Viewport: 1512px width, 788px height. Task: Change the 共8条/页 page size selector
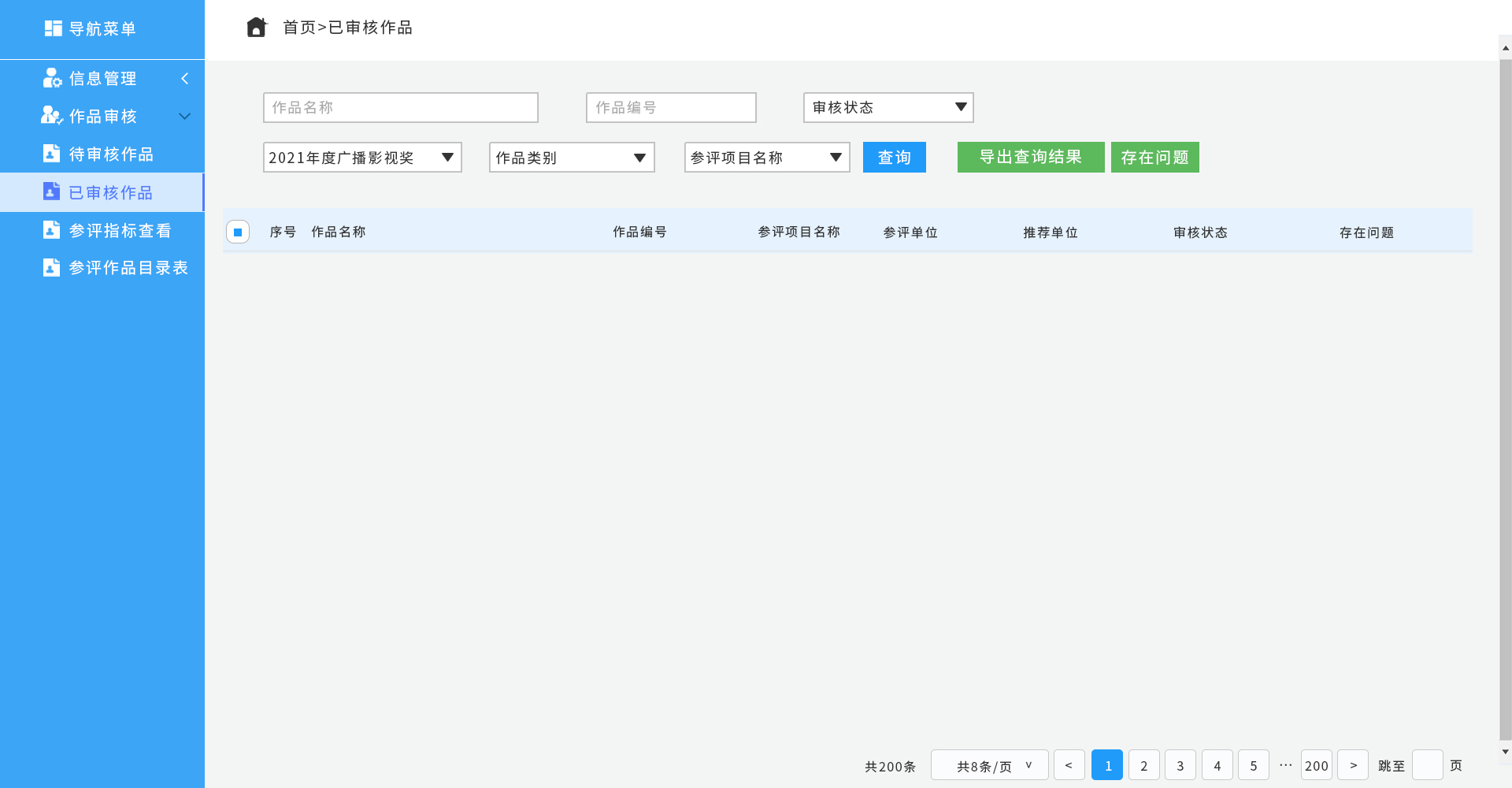989,765
